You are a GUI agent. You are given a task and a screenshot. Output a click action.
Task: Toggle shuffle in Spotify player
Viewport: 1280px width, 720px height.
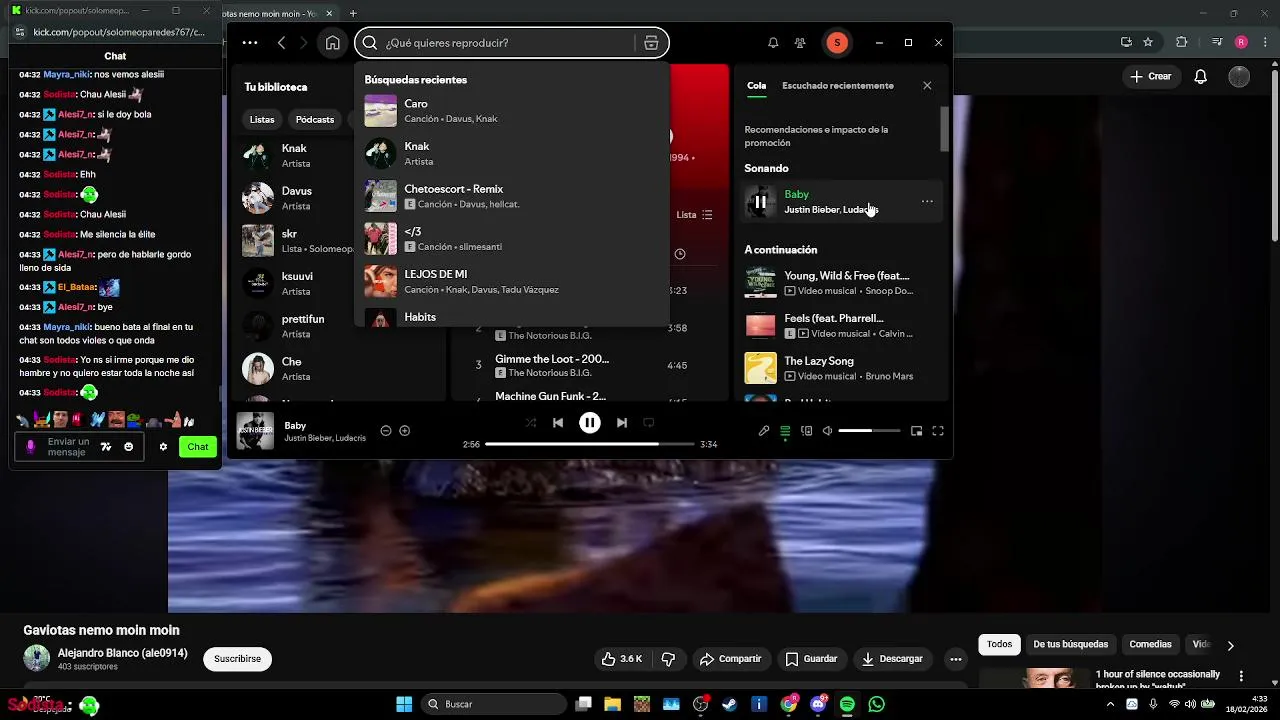pos(530,423)
